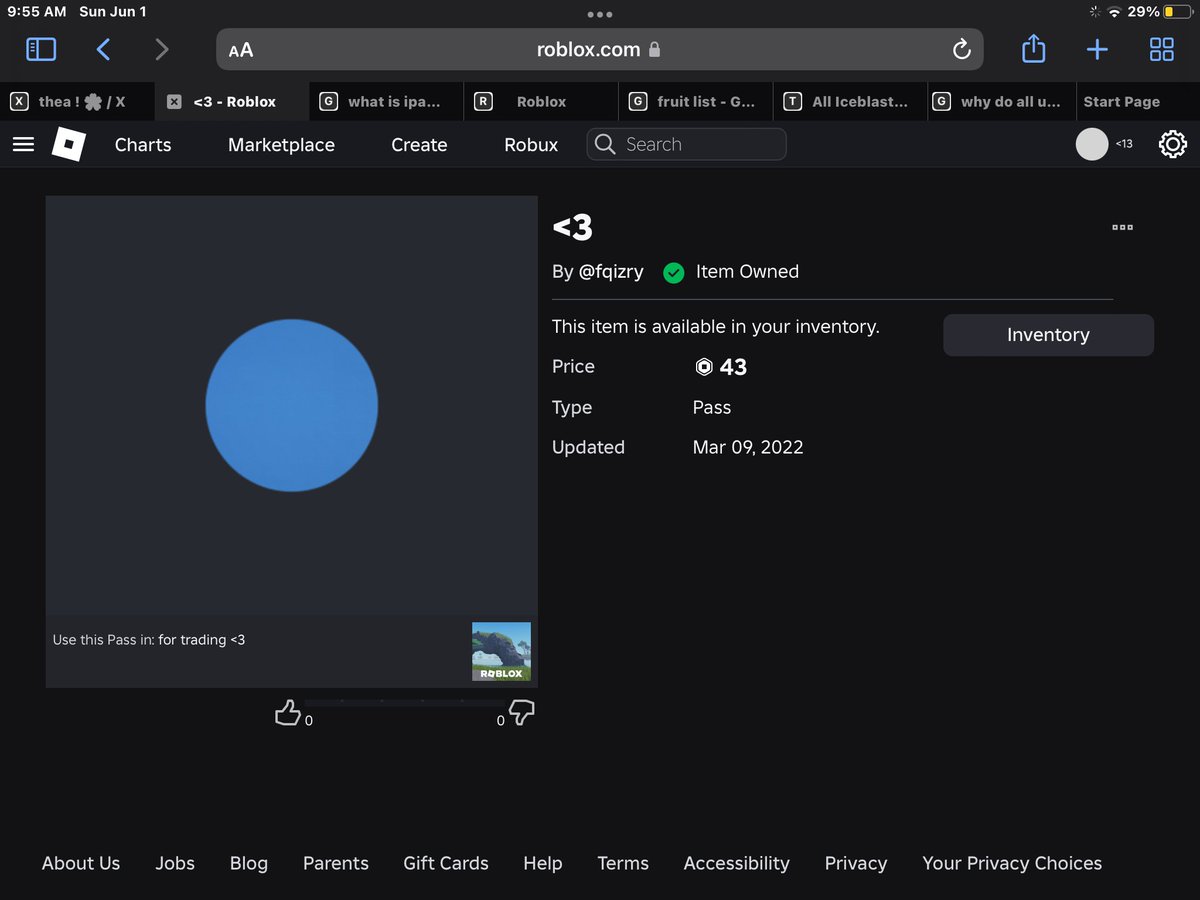The image size is (1200, 900).
Task: Open the Roblox hamburger menu
Action: [x=24, y=145]
